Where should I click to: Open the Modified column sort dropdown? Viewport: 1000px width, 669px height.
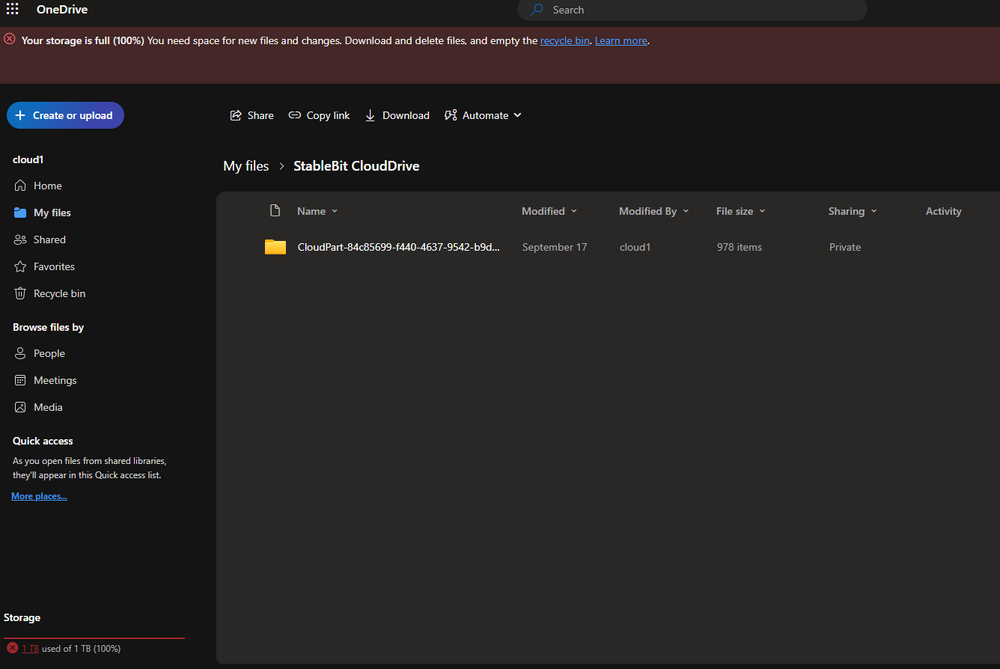[574, 211]
